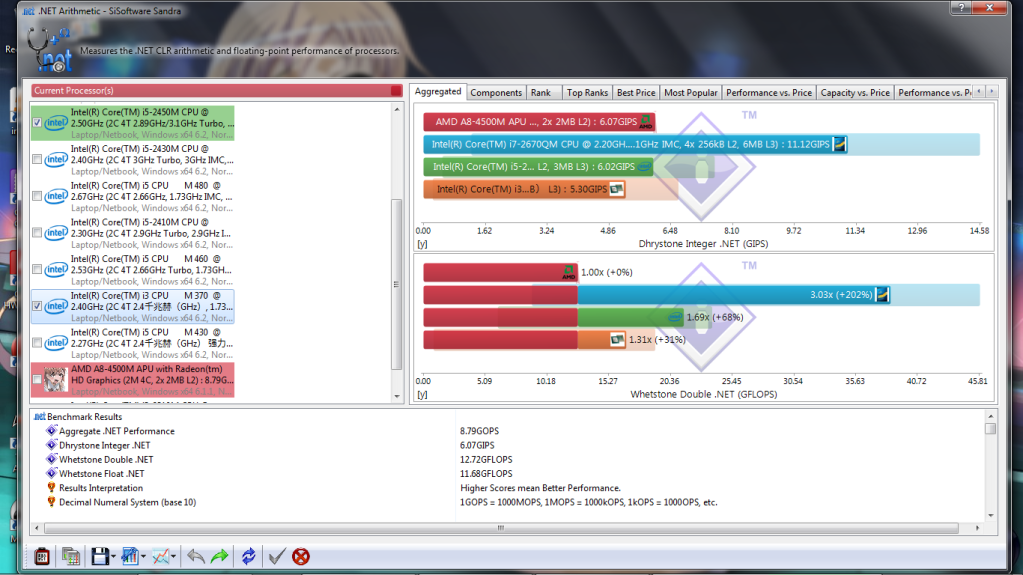The height and width of the screenshot is (575, 1023).
Task: Click processor list scroll-up arrow
Action: 397,110
